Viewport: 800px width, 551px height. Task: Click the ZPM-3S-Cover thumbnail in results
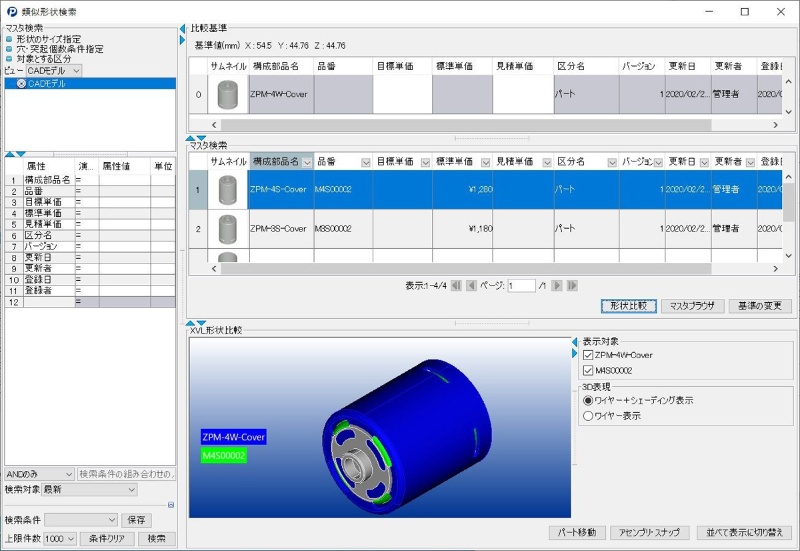tap(228, 229)
